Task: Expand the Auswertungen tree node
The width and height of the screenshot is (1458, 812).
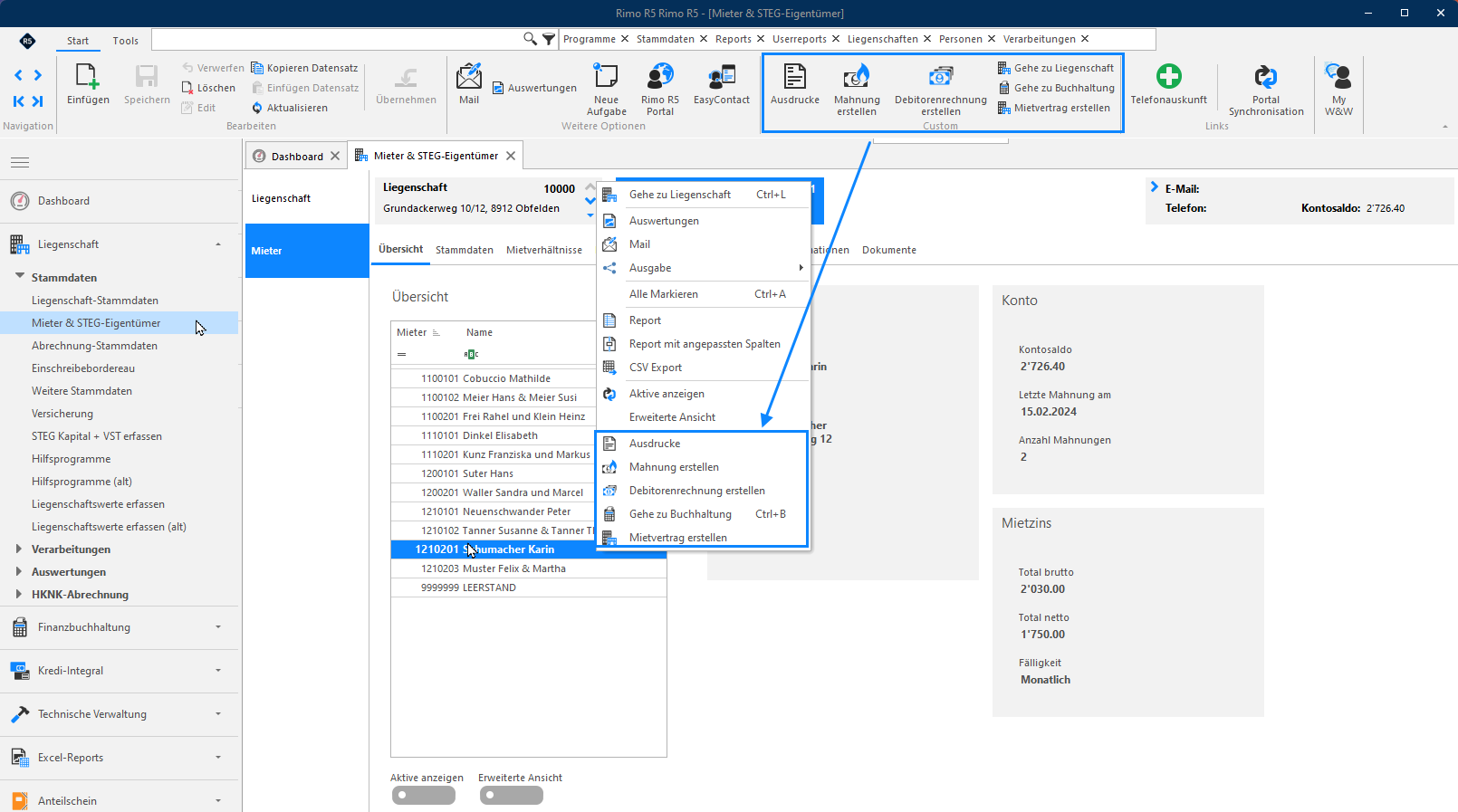Action: (x=19, y=571)
